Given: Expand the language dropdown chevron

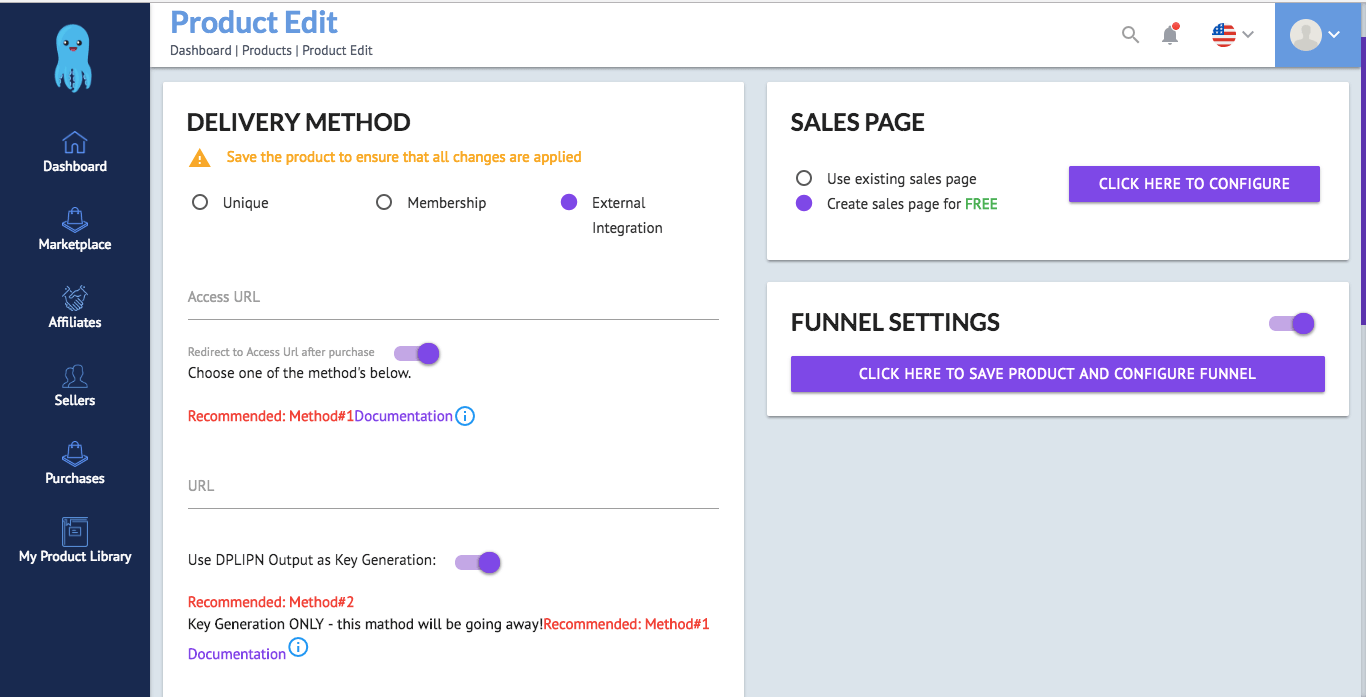Looking at the screenshot, I should (1248, 35).
